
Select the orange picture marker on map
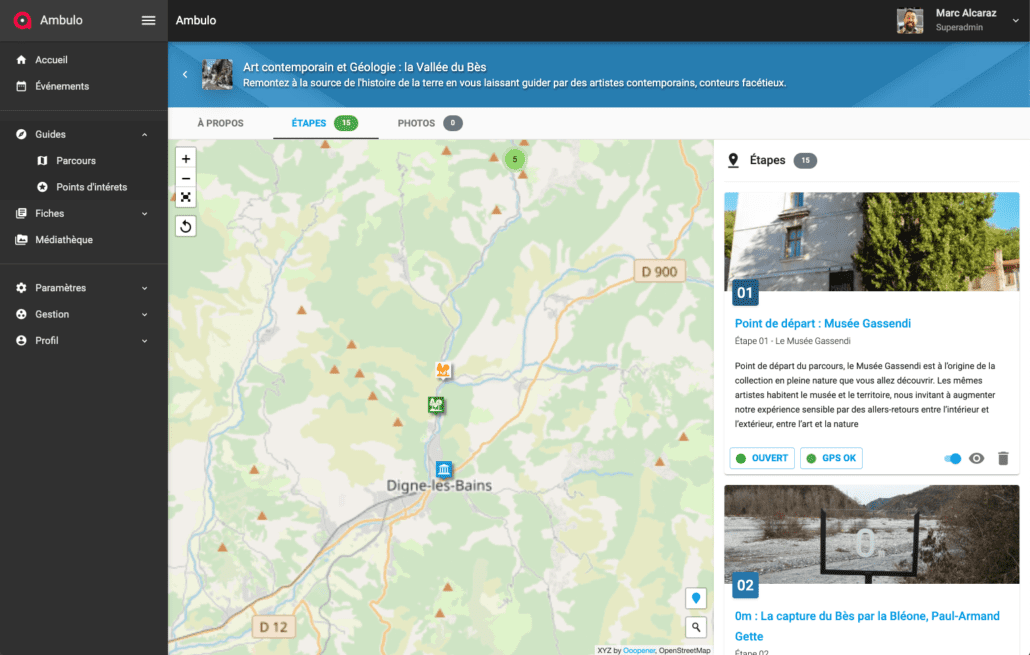(443, 370)
